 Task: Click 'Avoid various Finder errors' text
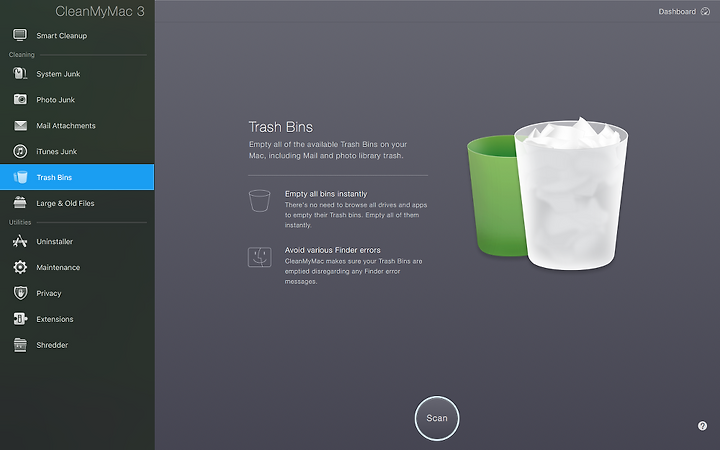tap(332, 250)
